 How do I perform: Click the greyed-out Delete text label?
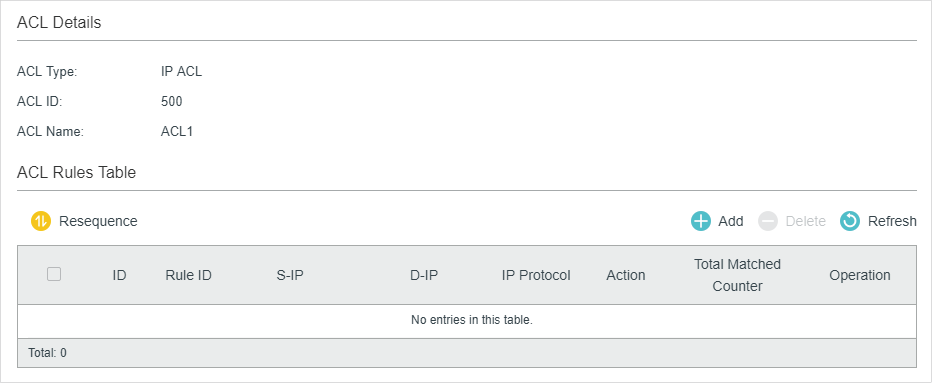click(805, 221)
